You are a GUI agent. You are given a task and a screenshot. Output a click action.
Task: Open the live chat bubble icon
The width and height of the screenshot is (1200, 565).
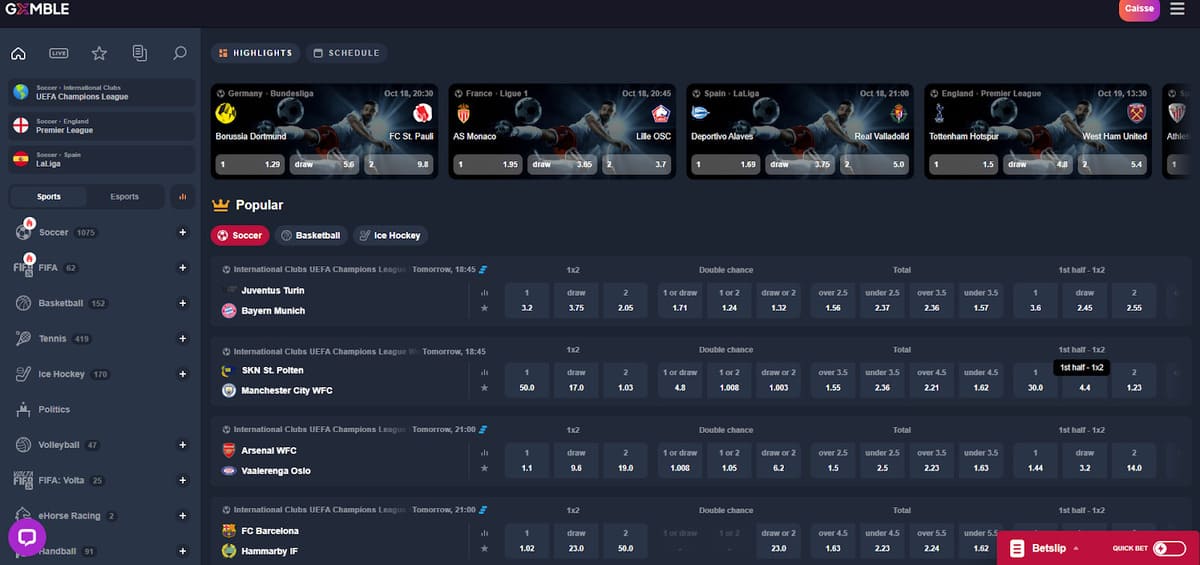27,537
